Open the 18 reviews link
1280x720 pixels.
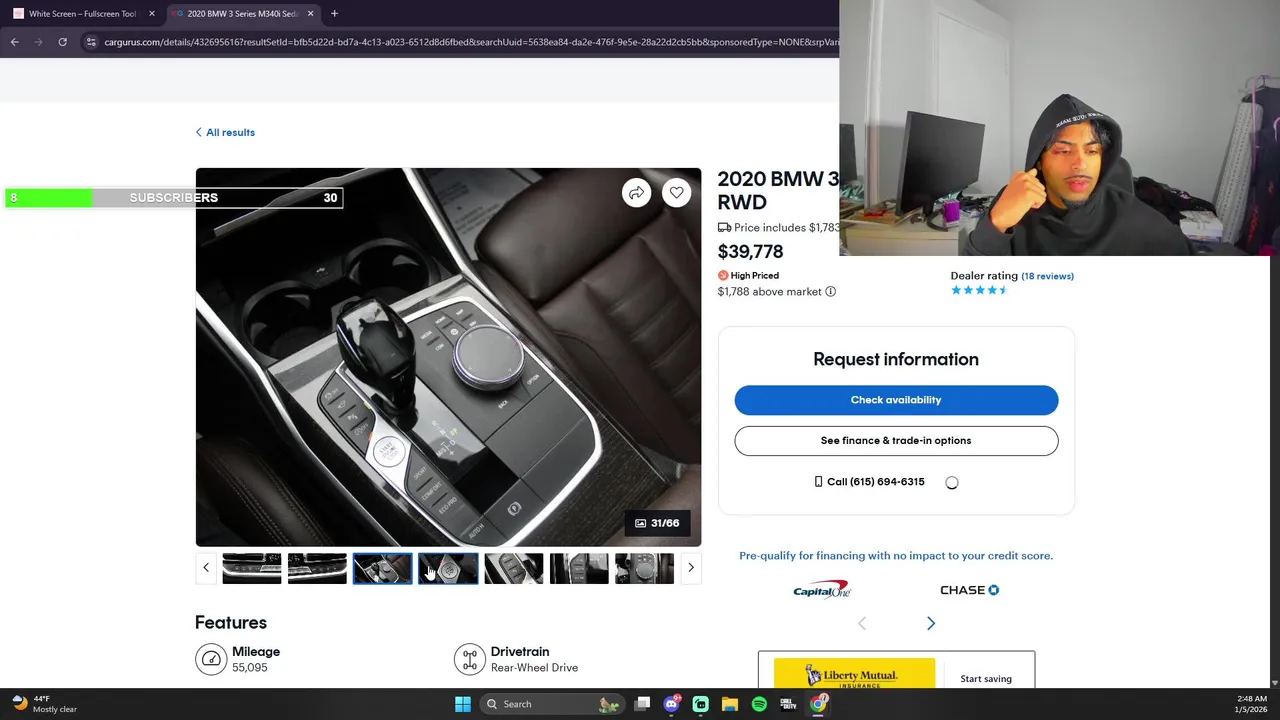[1047, 276]
